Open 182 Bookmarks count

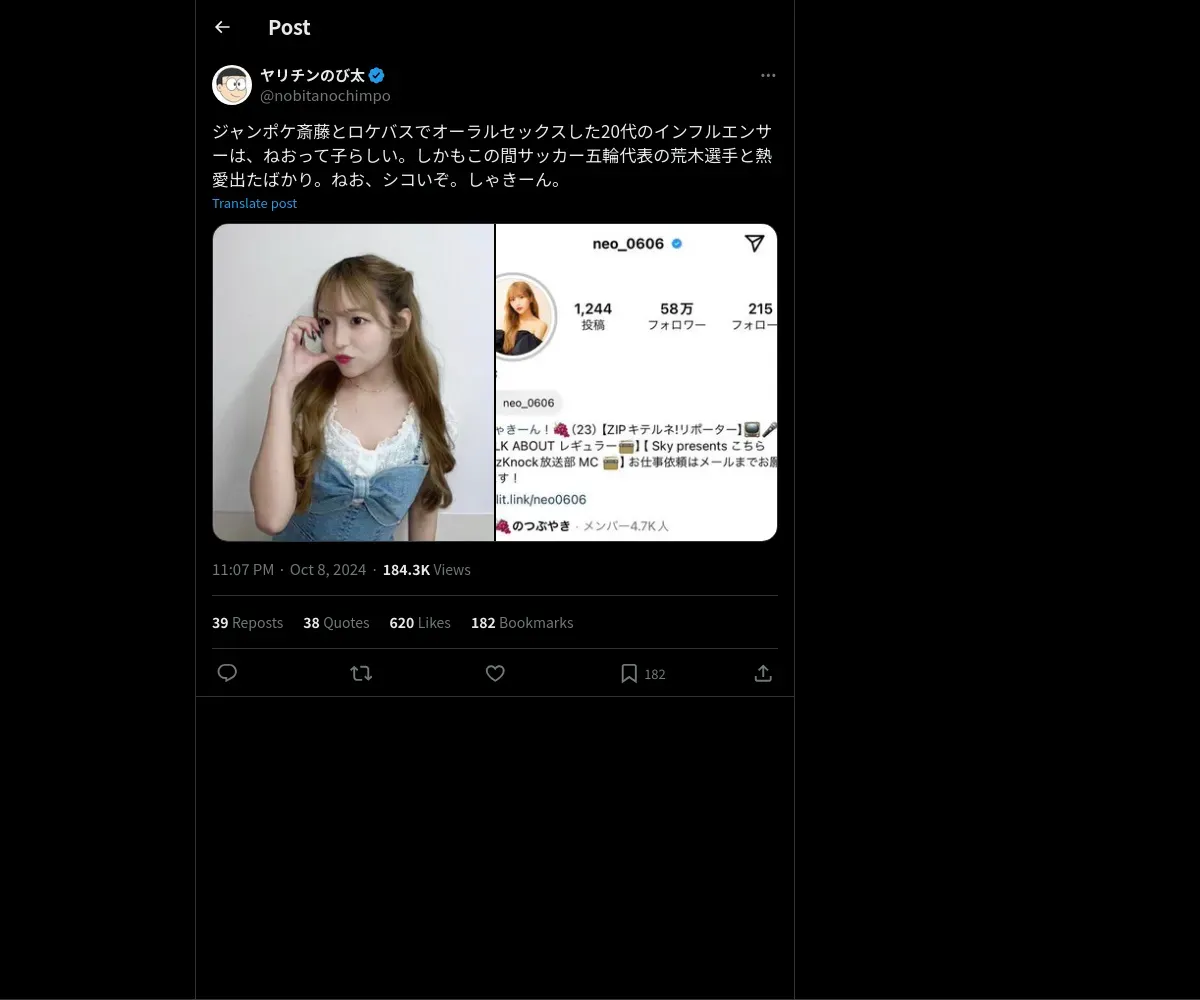522,622
